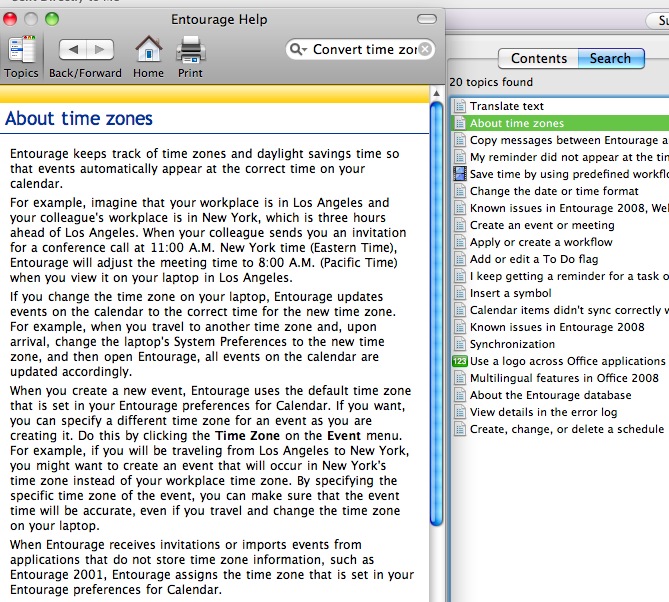Open Use a logo across Office applications
Viewport: 669px width, 602px height.
[x=560, y=361]
